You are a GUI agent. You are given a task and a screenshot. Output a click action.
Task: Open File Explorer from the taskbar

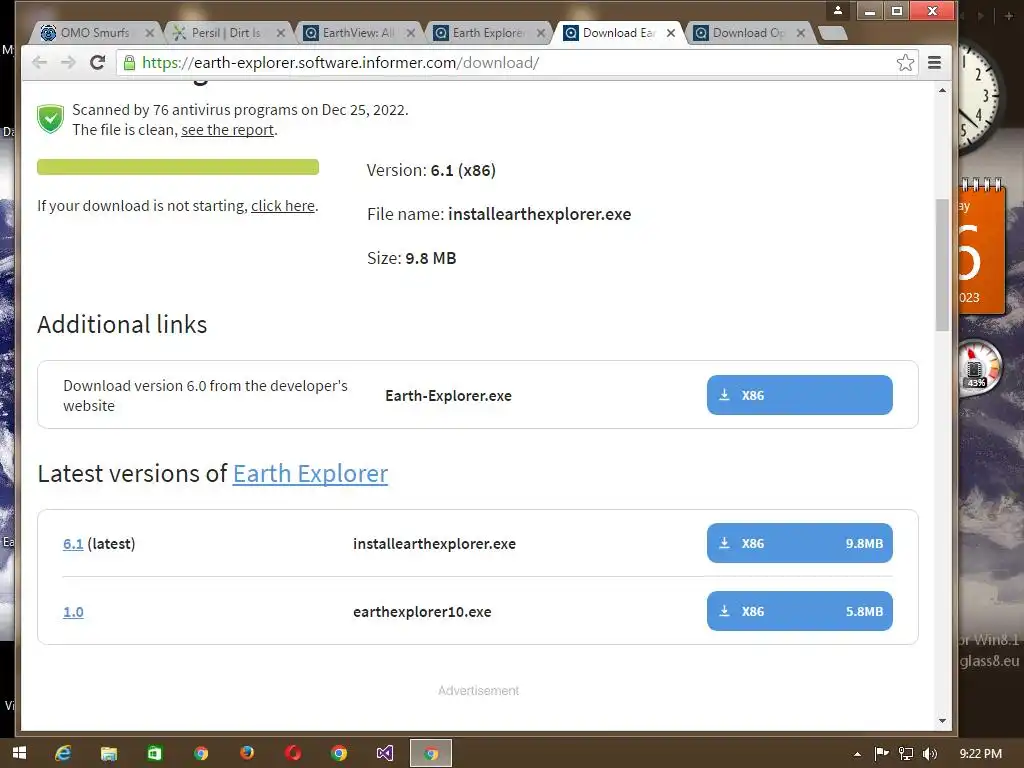click(108, 753)
